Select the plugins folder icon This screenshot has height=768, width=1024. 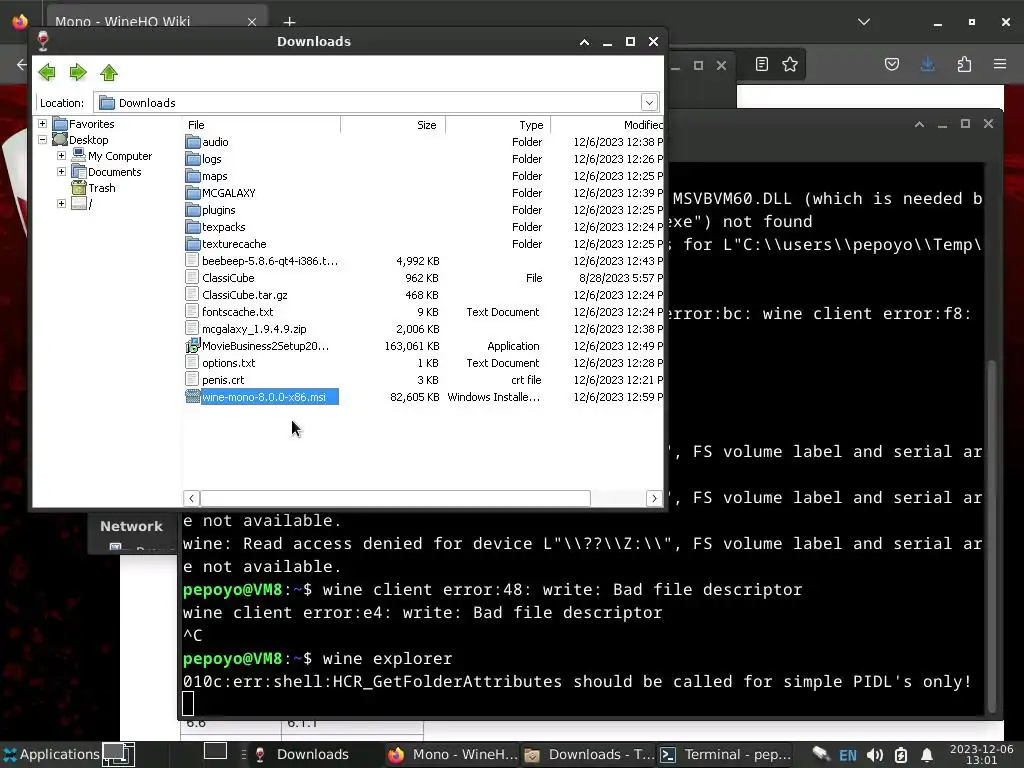pyautogui.click(x=193, y=210)
